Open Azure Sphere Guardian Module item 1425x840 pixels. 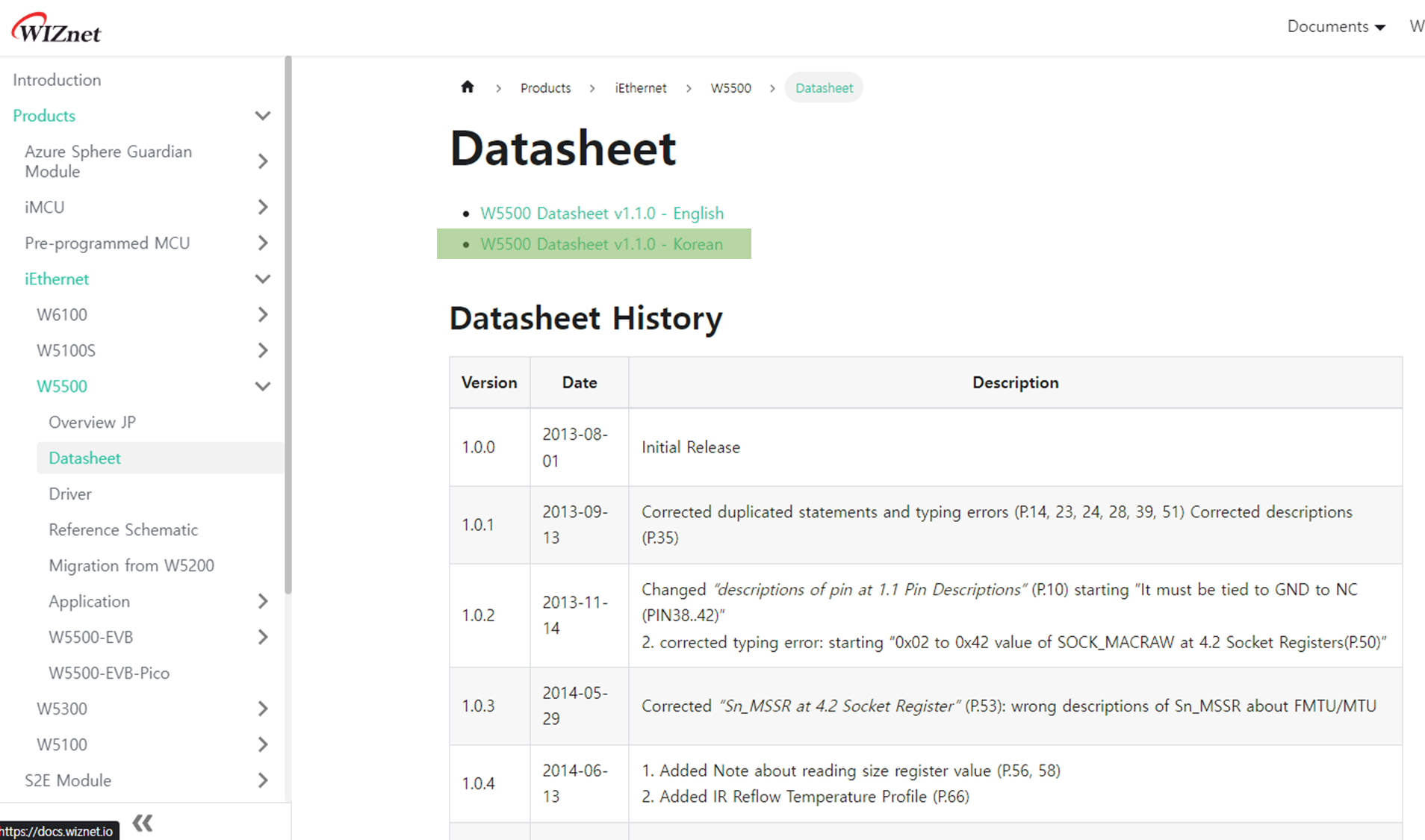coord(108,161)
